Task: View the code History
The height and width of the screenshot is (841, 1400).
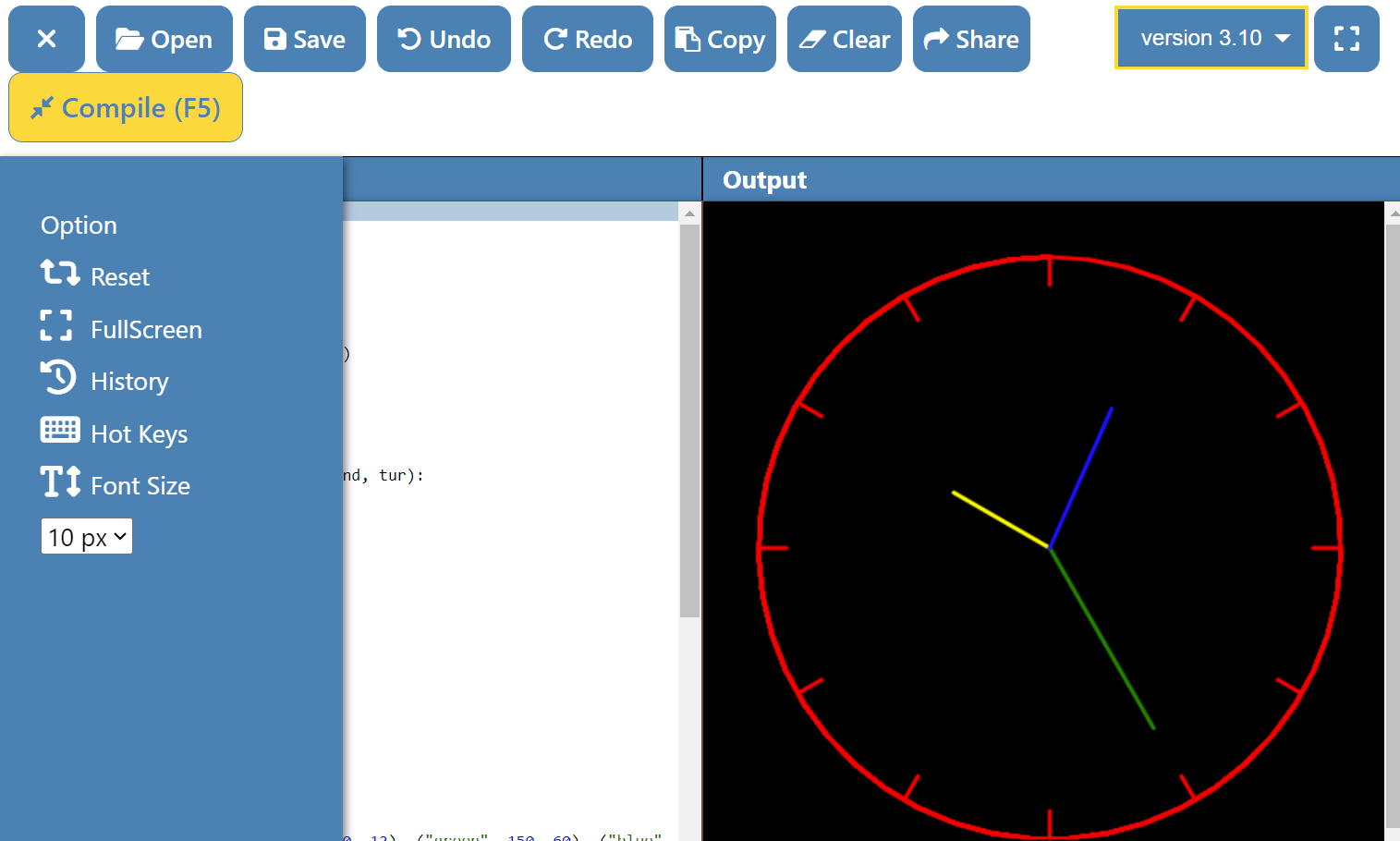Action: [130, 380]
